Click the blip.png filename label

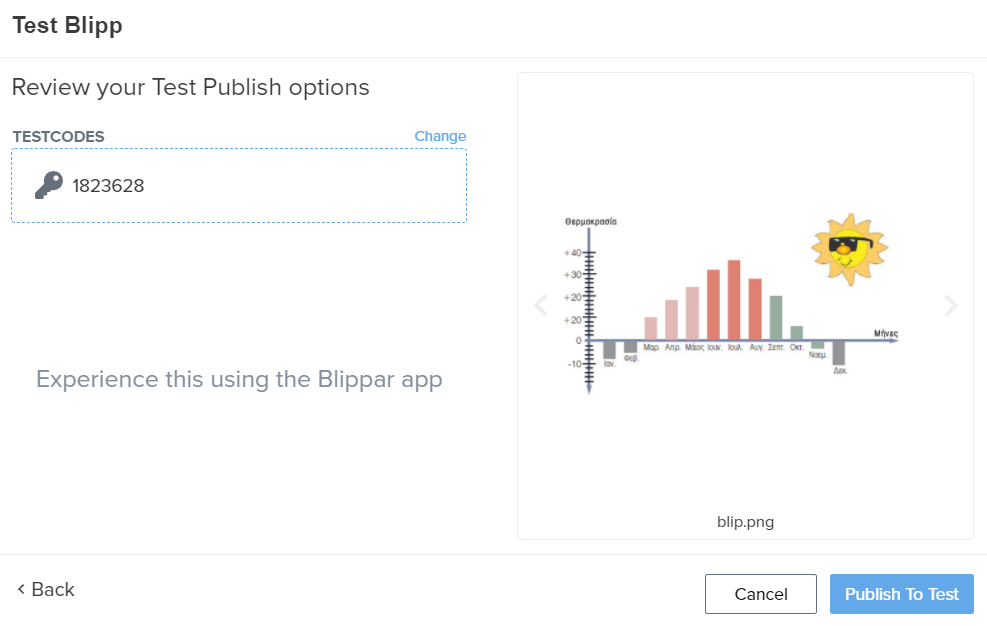(745, 521)
